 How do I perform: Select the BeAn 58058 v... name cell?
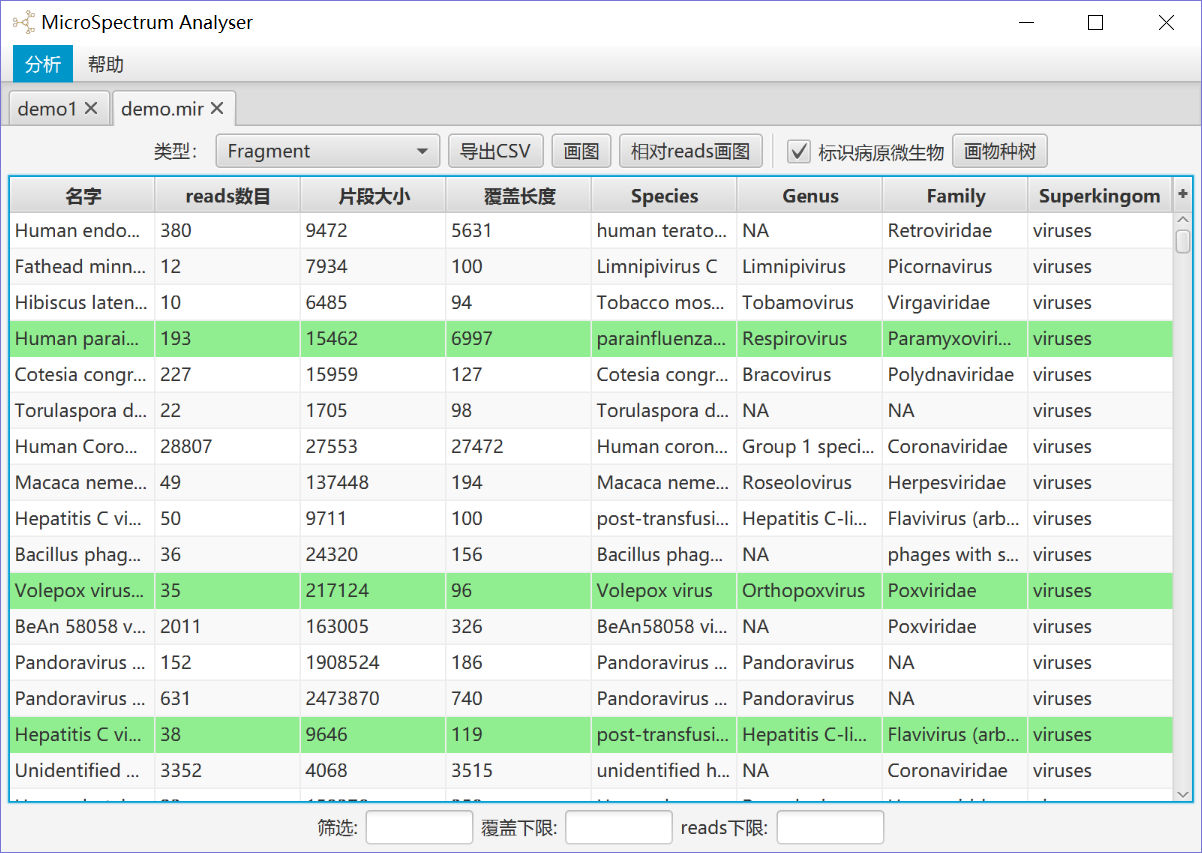(82, 627)
